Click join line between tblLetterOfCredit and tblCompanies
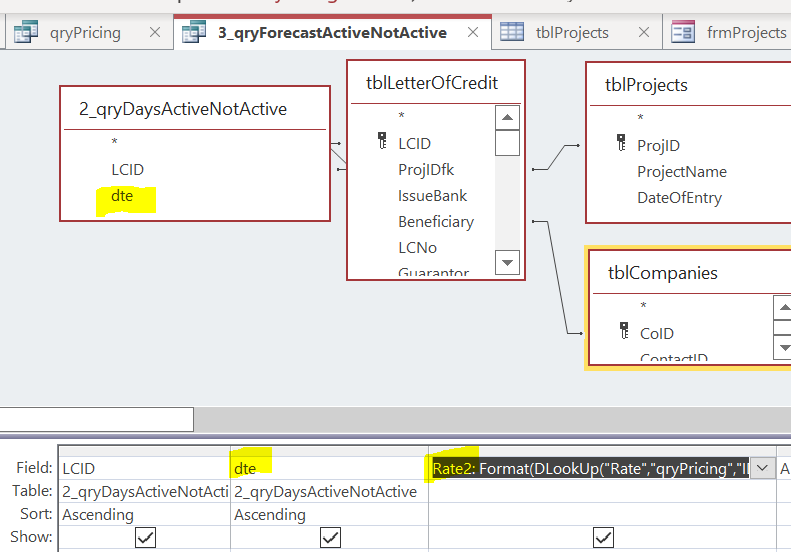The width and height of the screenshot is (791, 552). [557, 278]
